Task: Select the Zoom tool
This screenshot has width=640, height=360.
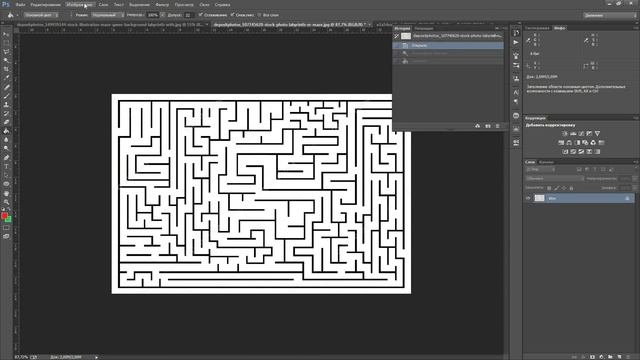Action: click(6, 202)
